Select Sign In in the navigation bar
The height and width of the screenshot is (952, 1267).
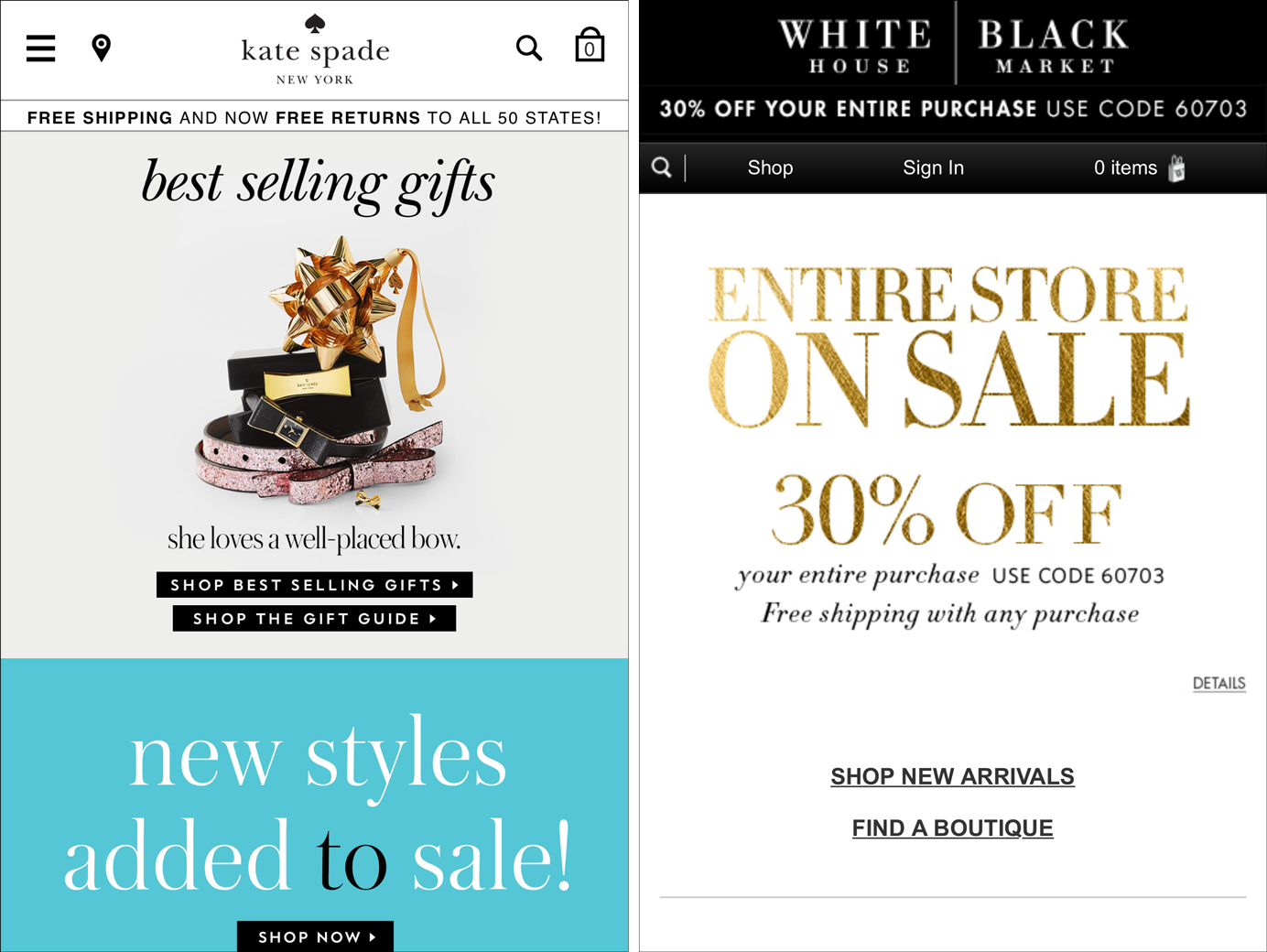933,168
